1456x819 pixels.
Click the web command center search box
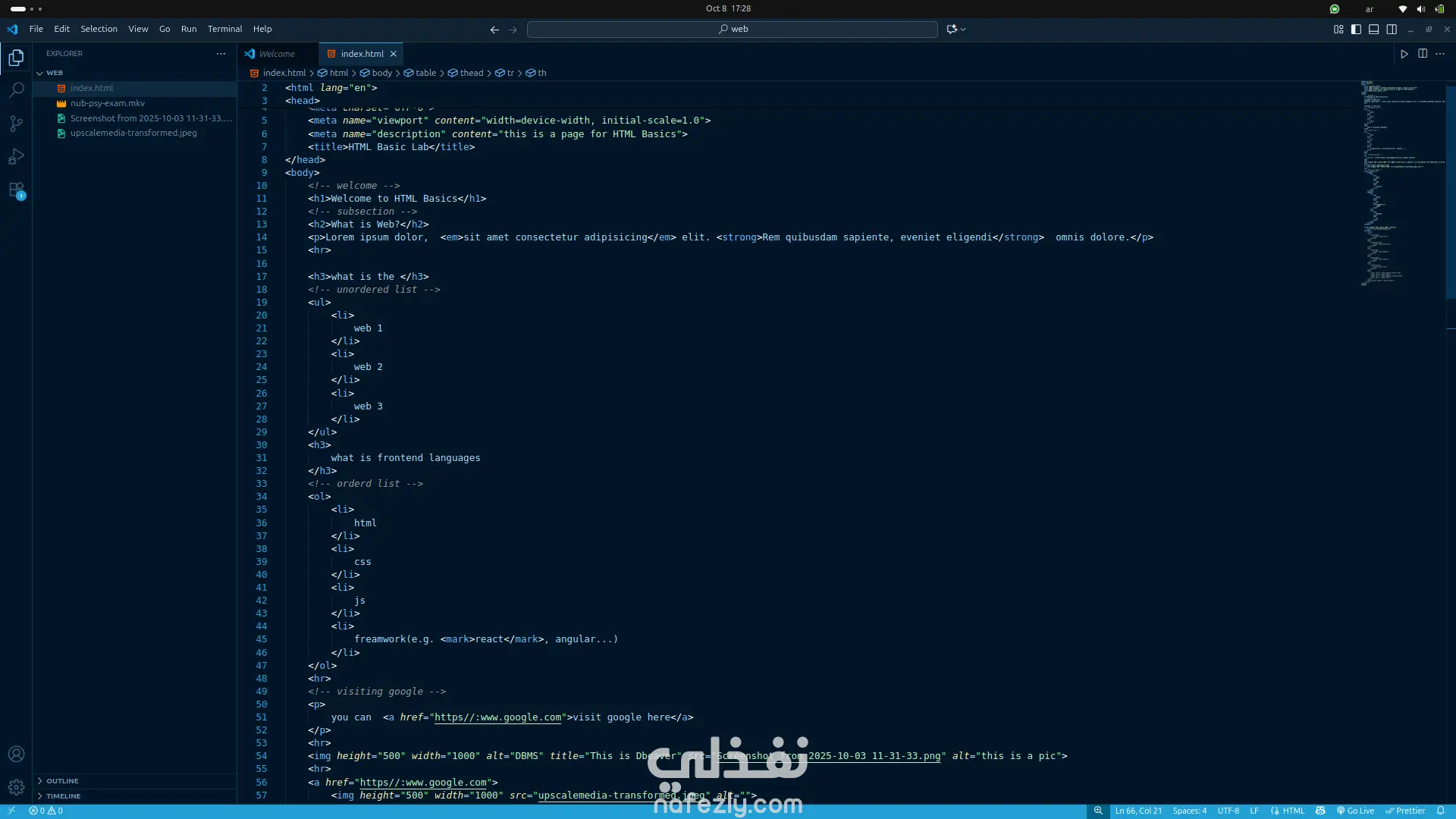[733, 29]
